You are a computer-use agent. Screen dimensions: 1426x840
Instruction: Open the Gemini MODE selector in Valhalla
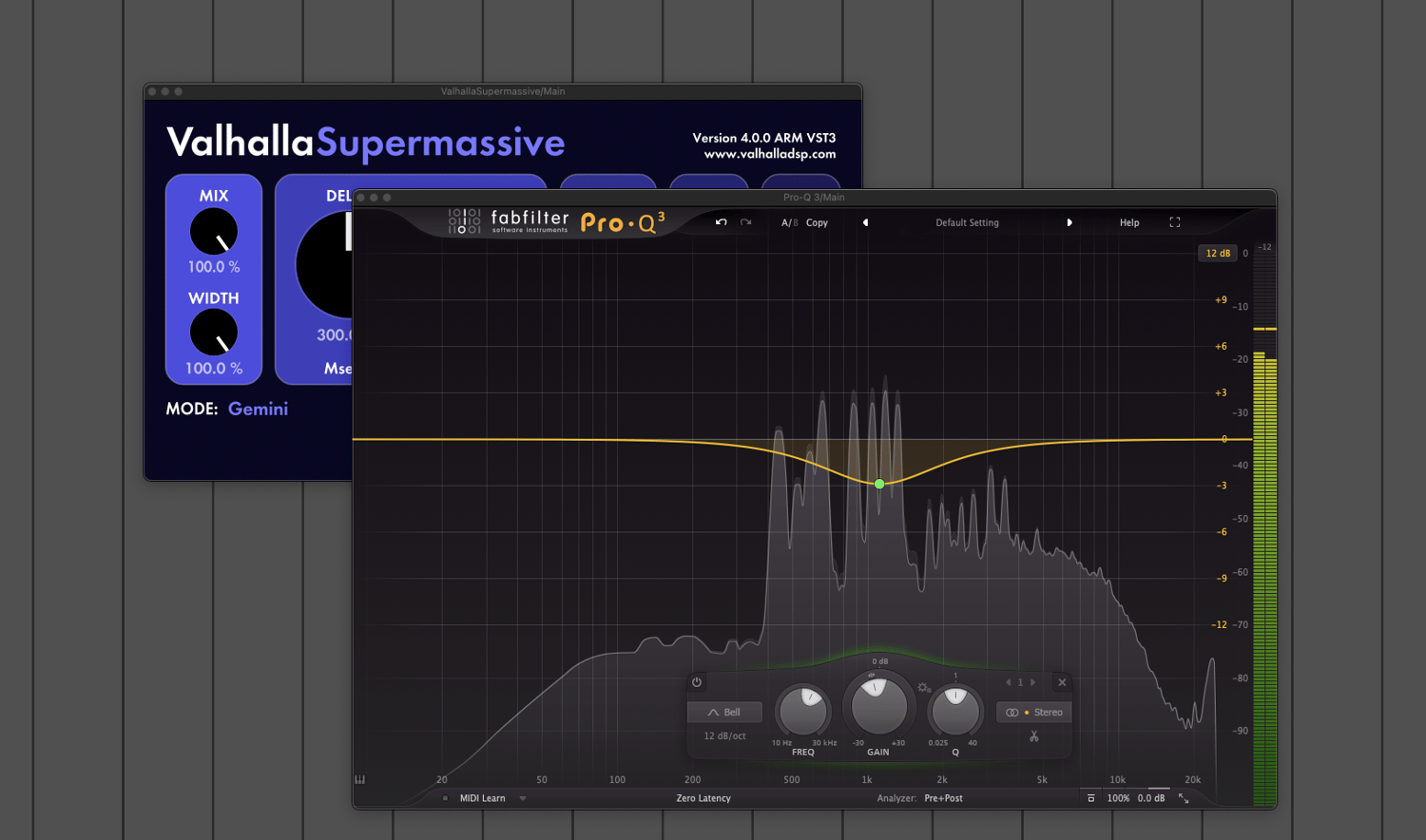pyautogui.click(x=258, y=409)
